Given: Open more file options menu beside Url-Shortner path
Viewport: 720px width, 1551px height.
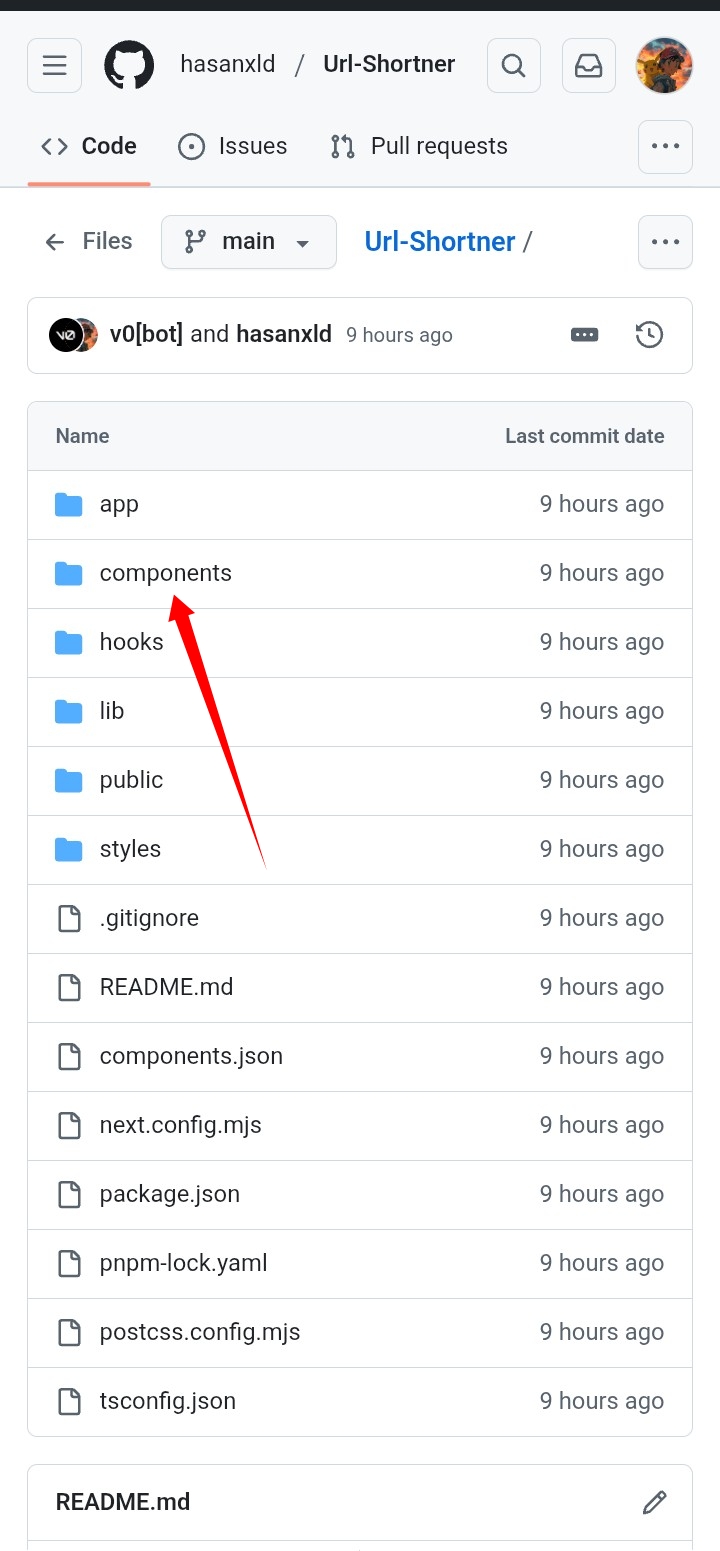Looking at the screenshot, I should click(665, 242).
